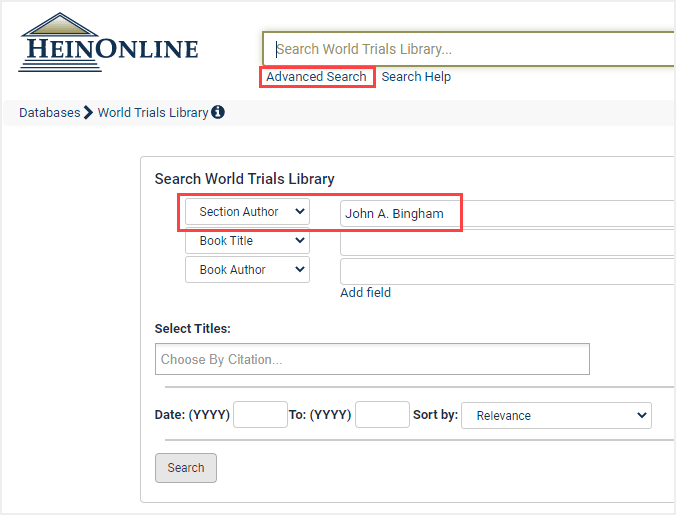This screenshot has height=515, width=676.
Task: Focus the Search World Trials Library box
Action: [x=469, y=49]
